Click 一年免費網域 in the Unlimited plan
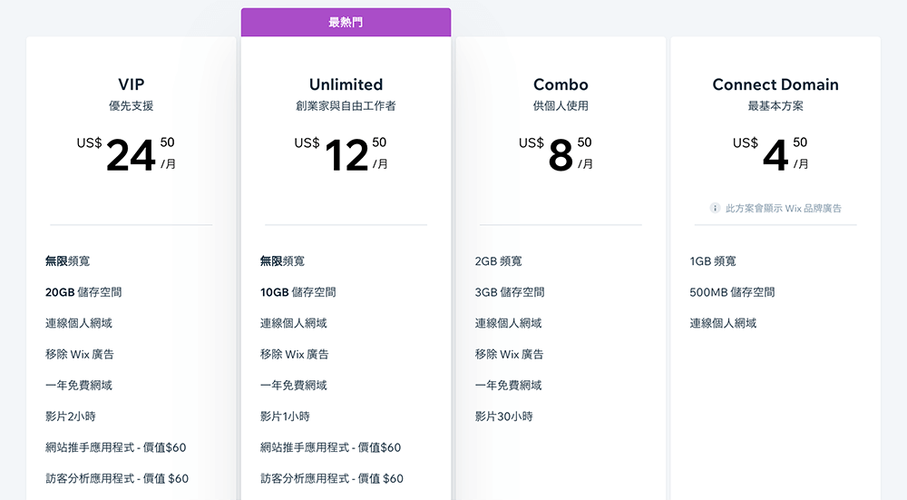The width and height of the screenshot is (907, 500). point(293,385)
